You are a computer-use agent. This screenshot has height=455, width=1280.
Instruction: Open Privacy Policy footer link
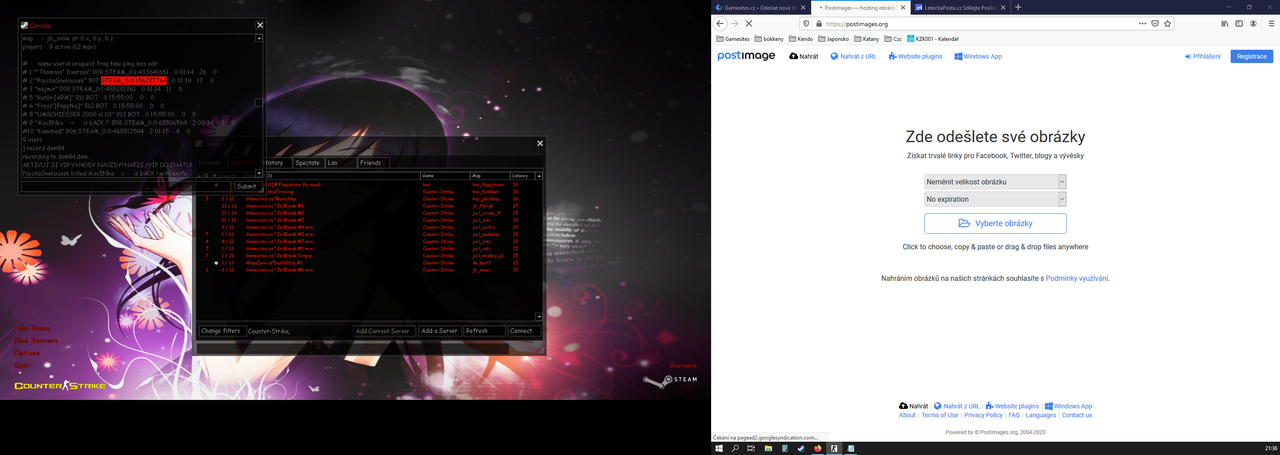coord(984,415)
